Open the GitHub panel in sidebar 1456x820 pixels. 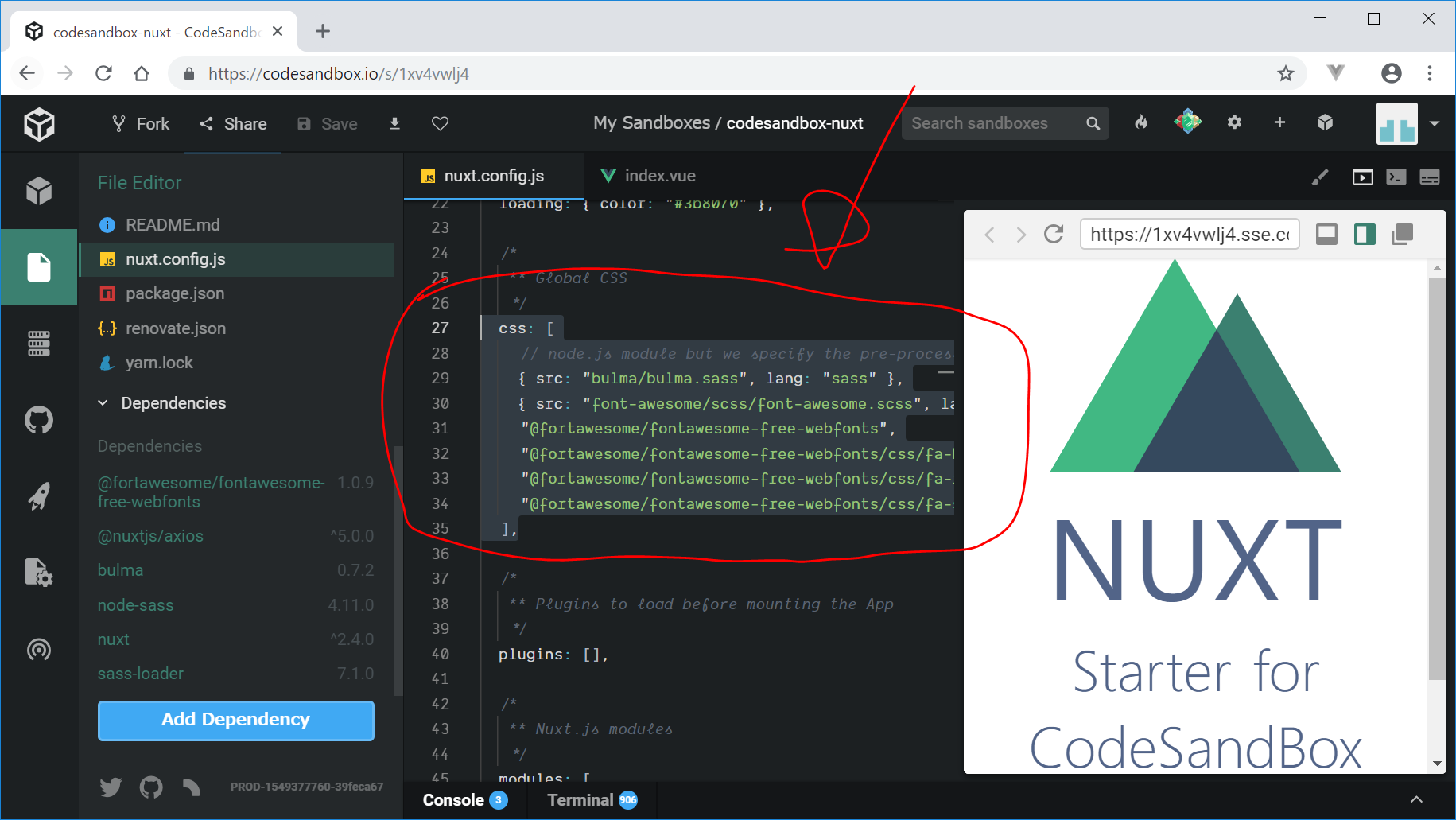39,420
